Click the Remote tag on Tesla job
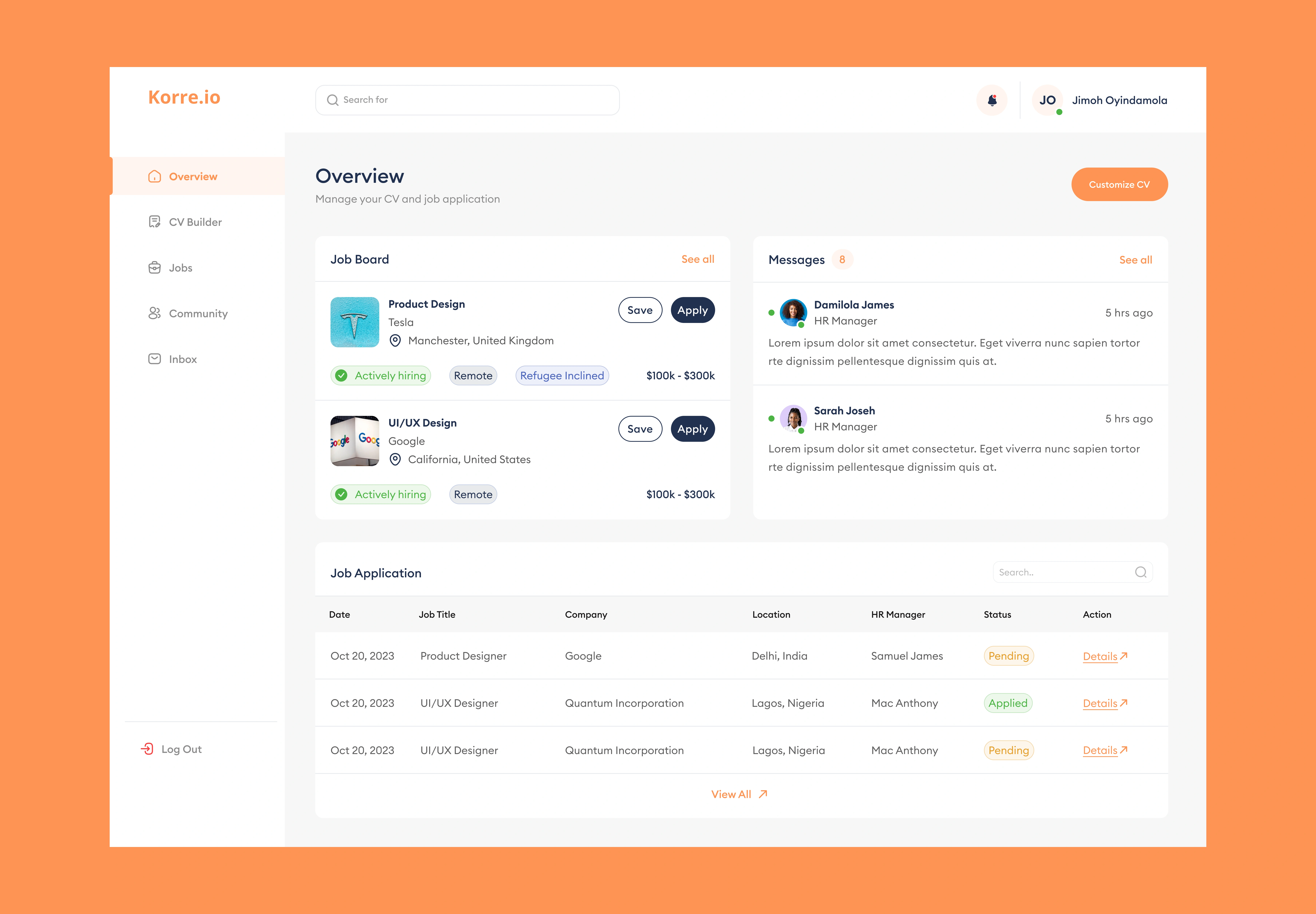1316x914 pixels. pyautogui.click(x=473, y=376)
